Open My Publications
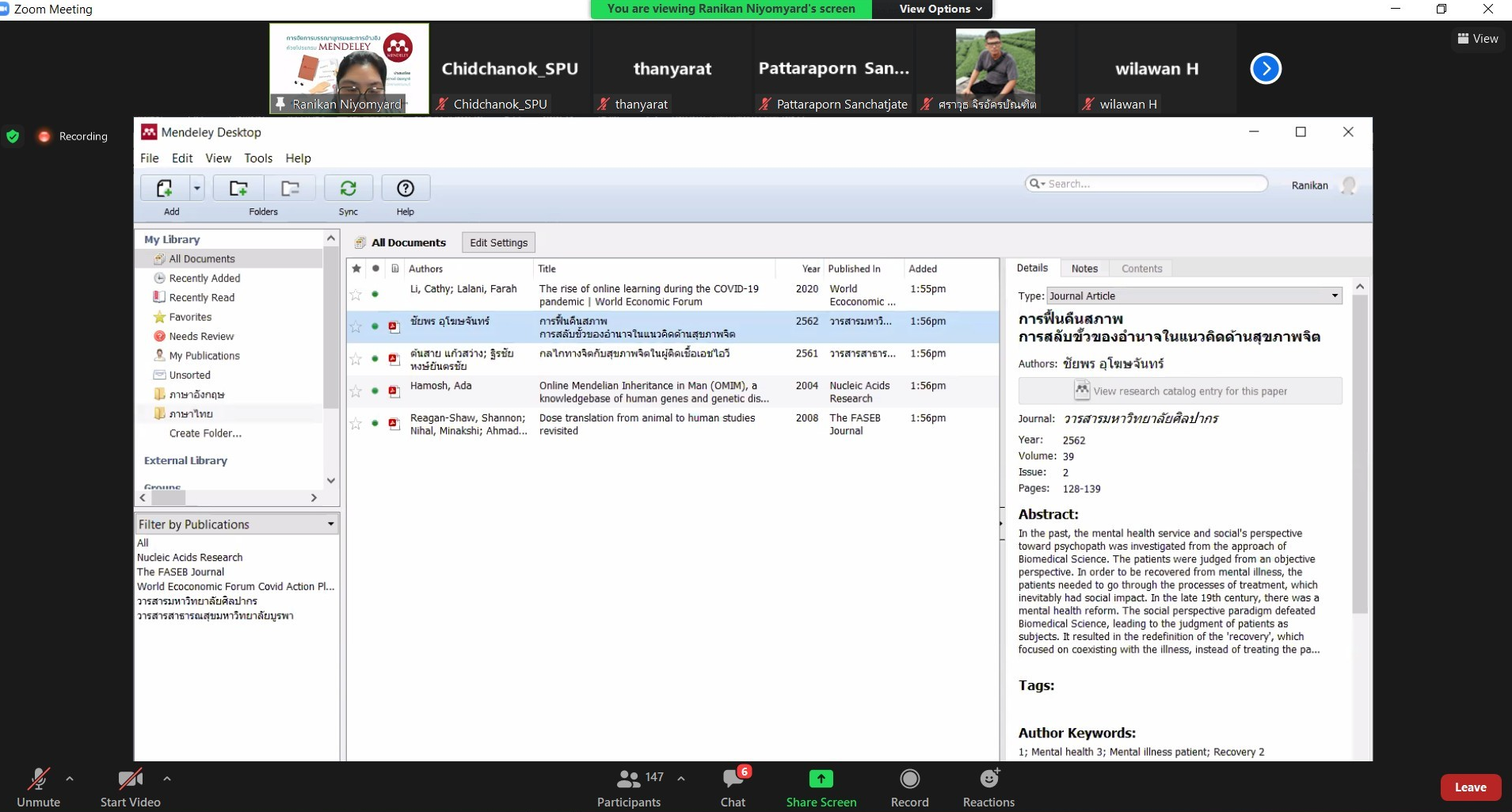Screen dimensions: 1512x812 [x=204, y=356]
